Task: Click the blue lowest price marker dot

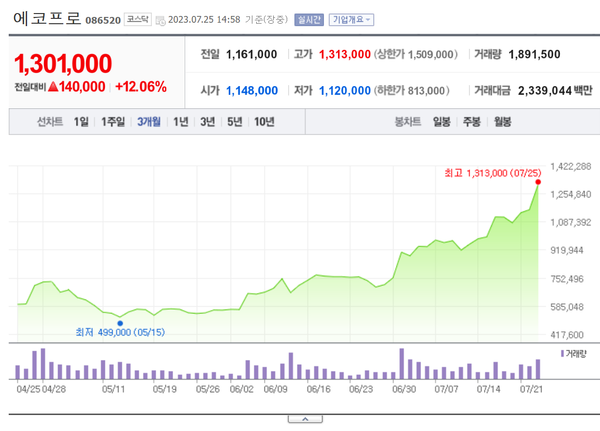Action: coord(120,322)
